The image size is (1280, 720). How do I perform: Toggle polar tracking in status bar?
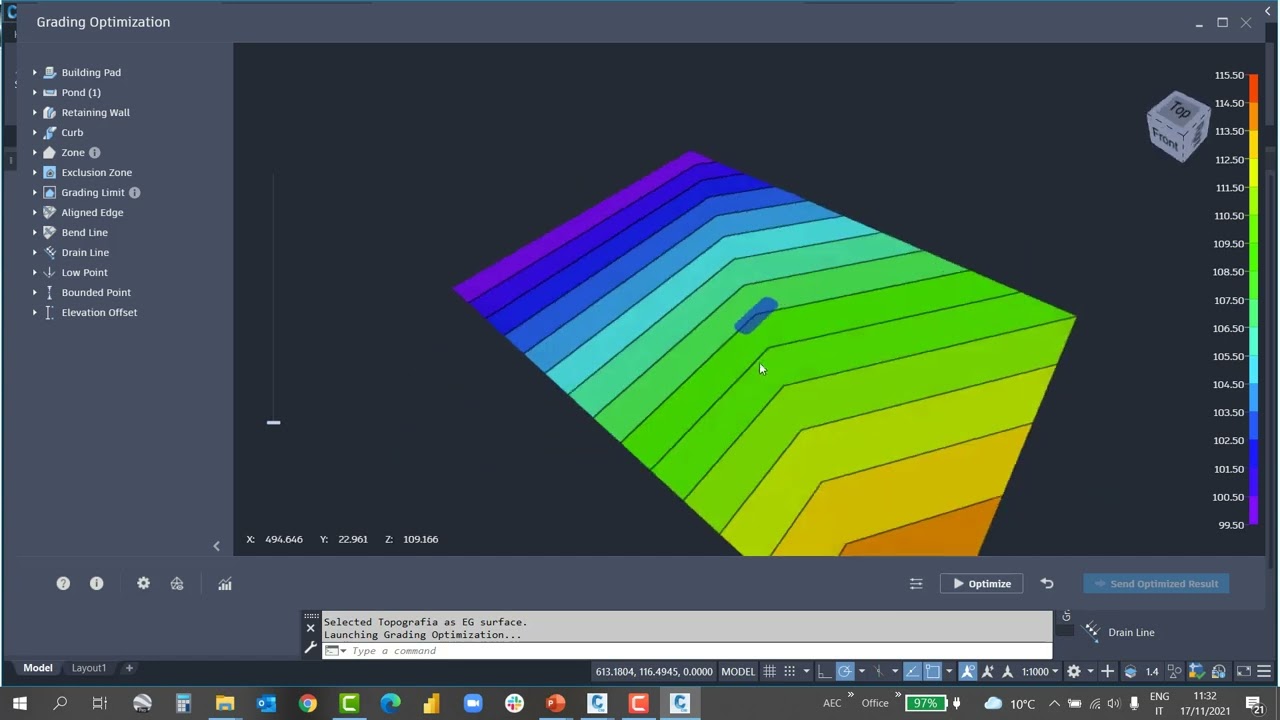point(845,672)
